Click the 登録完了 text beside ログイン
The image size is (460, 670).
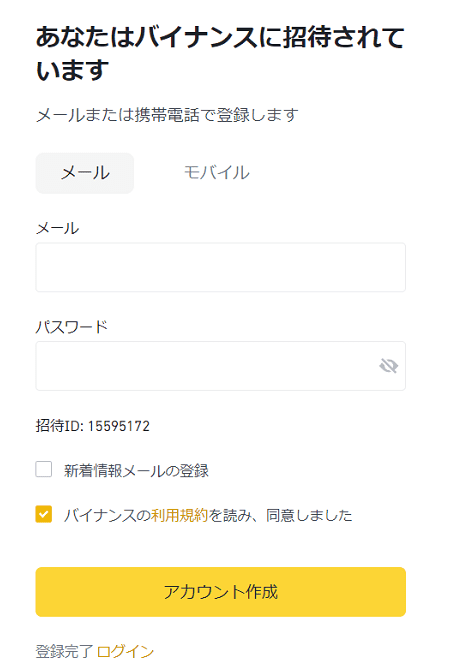[64, 652]
